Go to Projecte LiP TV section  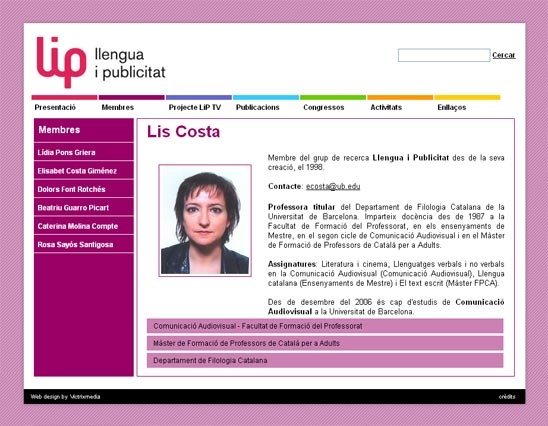195,107
